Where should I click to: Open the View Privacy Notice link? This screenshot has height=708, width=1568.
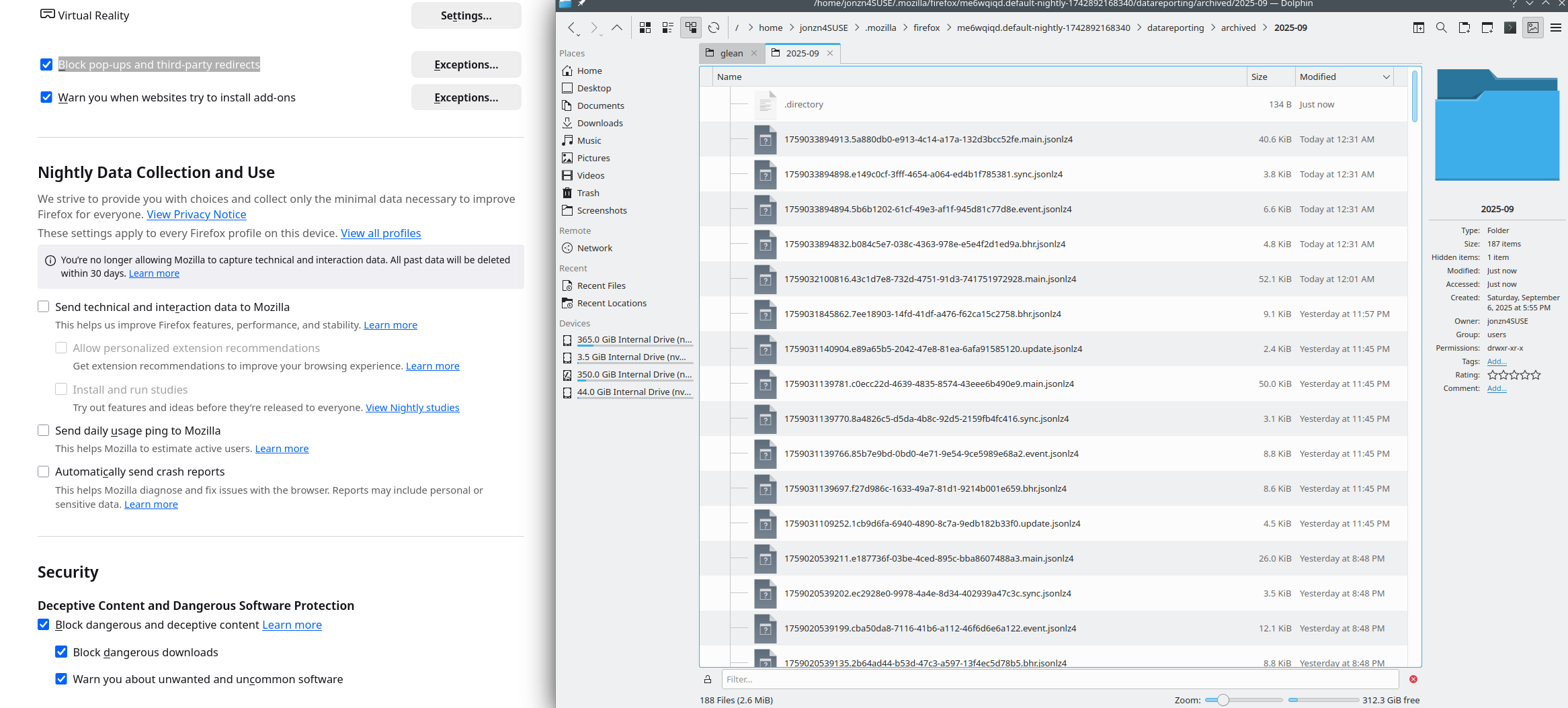coord(196,214)
